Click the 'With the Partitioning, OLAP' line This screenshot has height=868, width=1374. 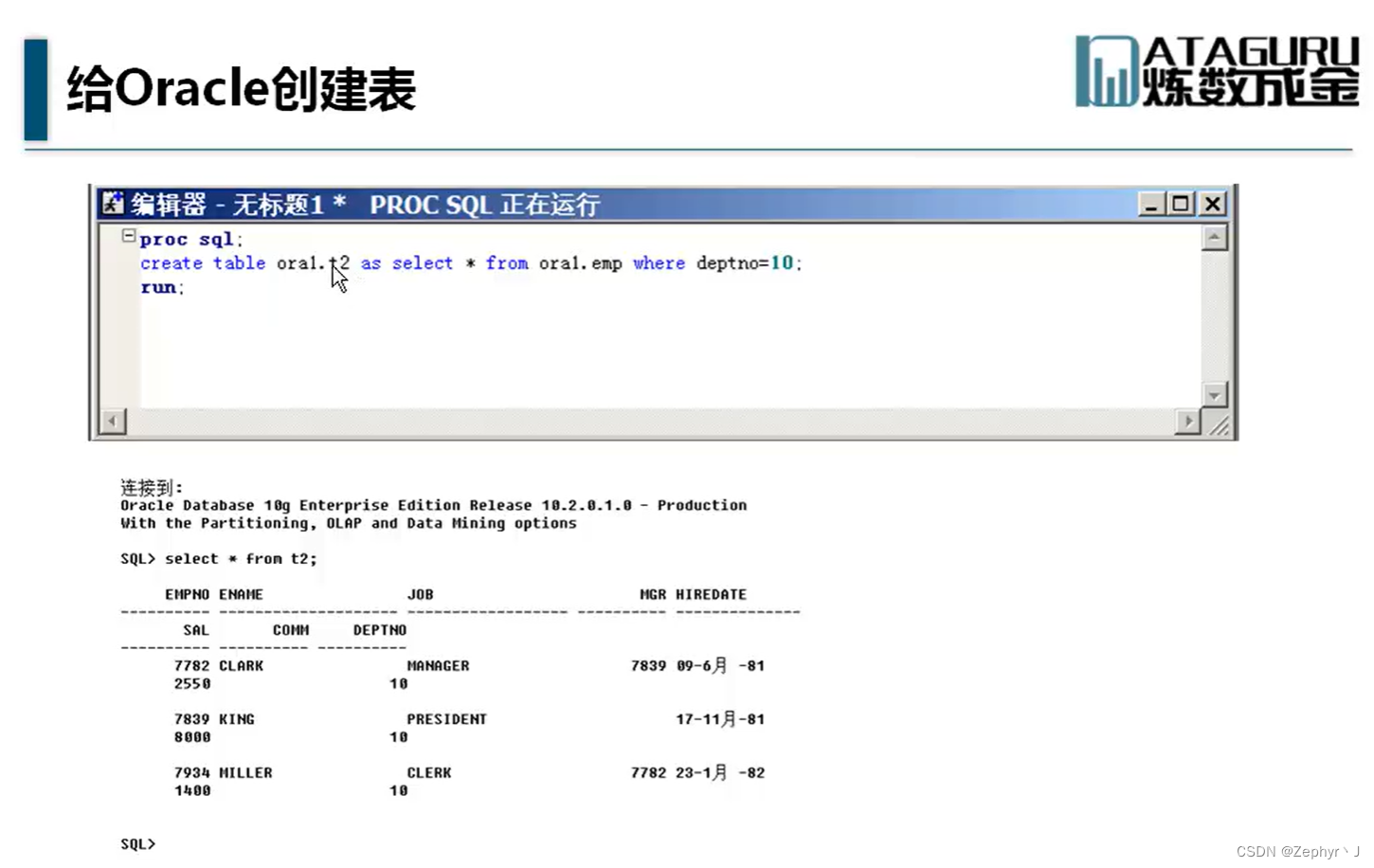pyautogui.click(x=348, y=523)
